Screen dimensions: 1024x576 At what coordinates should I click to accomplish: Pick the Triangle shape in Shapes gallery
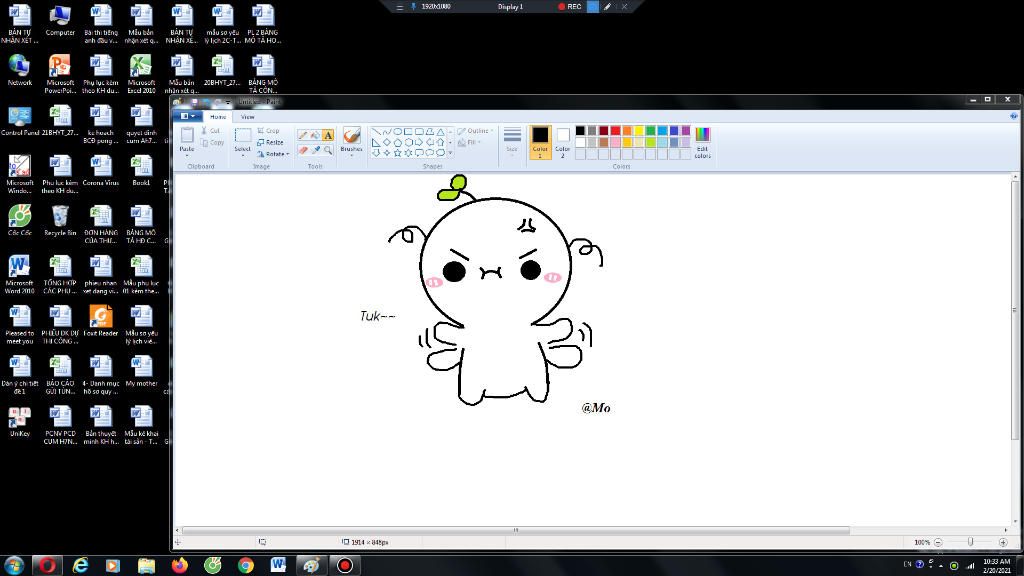440,132
